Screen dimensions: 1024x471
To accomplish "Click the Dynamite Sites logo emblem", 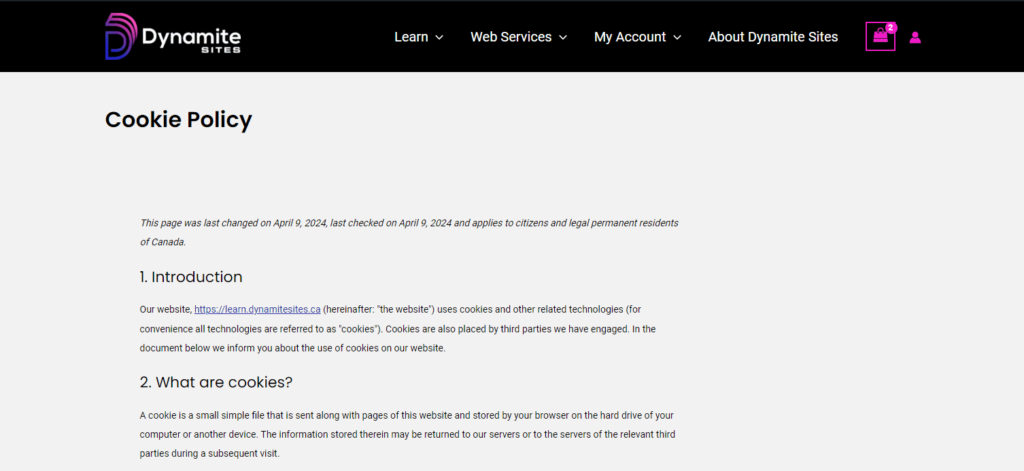I will [123, 36].
